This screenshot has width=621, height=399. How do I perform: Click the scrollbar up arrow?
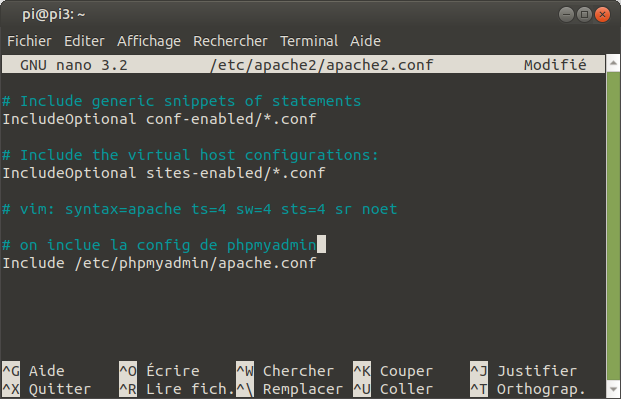click(613, 63)
